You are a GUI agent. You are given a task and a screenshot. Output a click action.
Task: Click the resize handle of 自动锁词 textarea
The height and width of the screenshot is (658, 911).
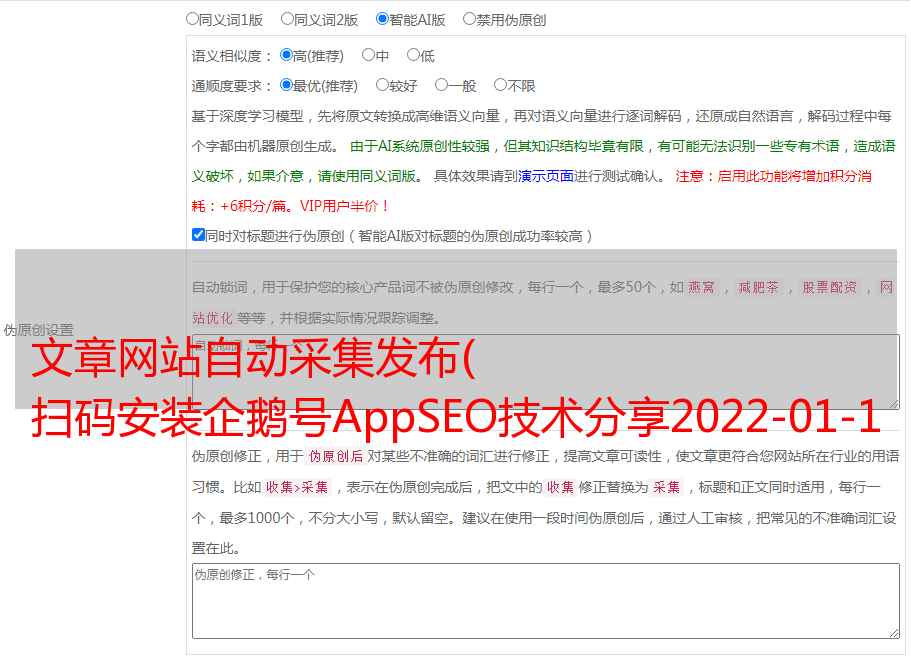pyautogui.click(x=893, y=402)
